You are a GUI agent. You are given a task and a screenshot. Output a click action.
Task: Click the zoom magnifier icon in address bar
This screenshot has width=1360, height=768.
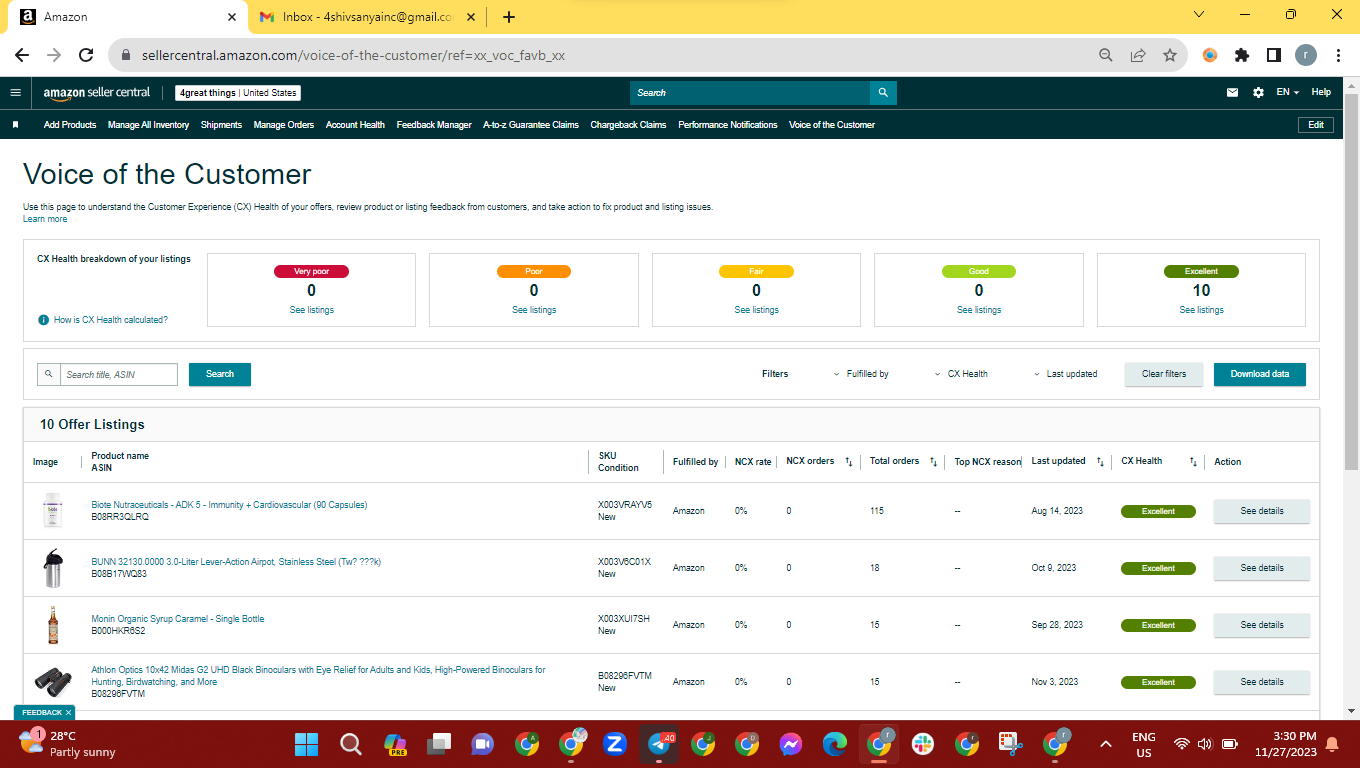[1105, 56]
